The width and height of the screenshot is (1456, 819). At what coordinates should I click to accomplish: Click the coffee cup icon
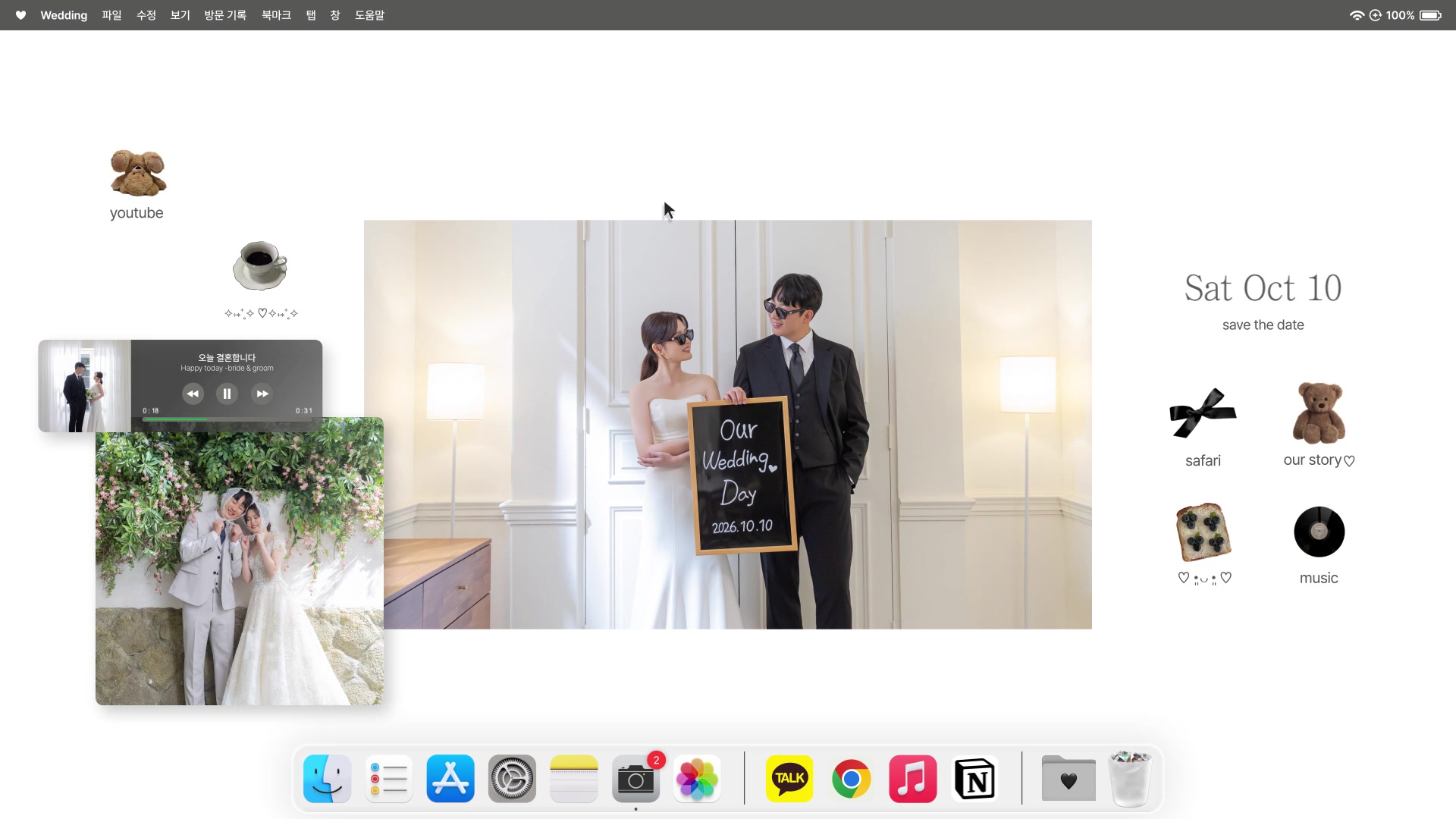point(260,265)
